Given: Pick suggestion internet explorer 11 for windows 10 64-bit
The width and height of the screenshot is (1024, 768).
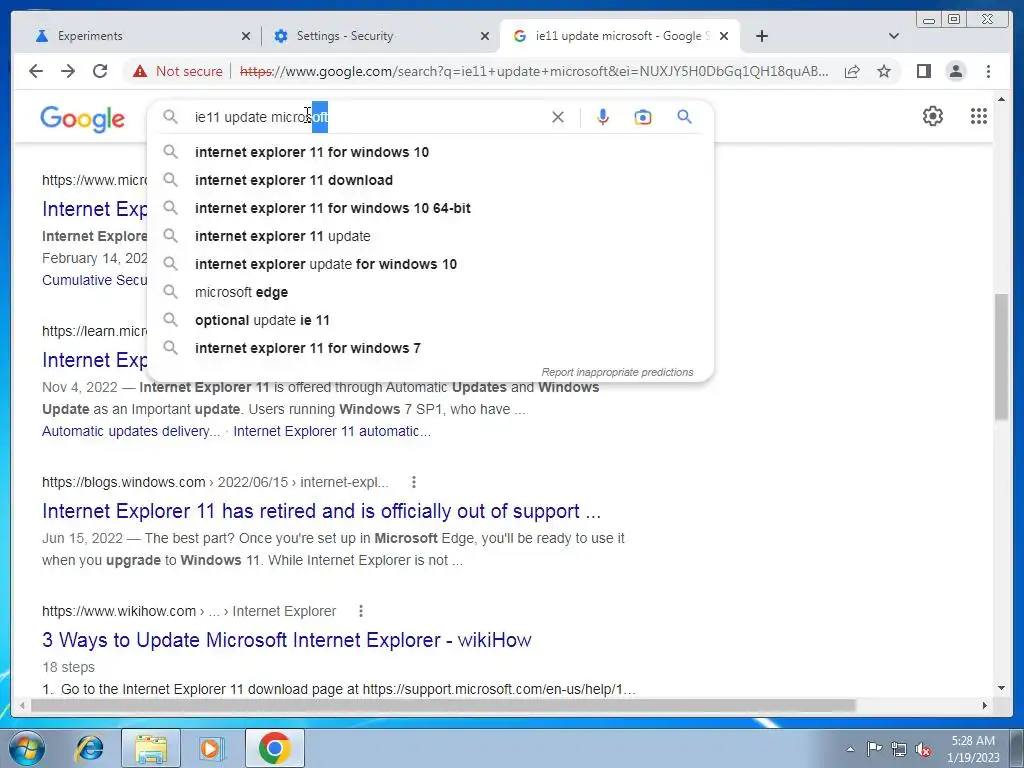Looking at the screenshot, I should (431, 208).
